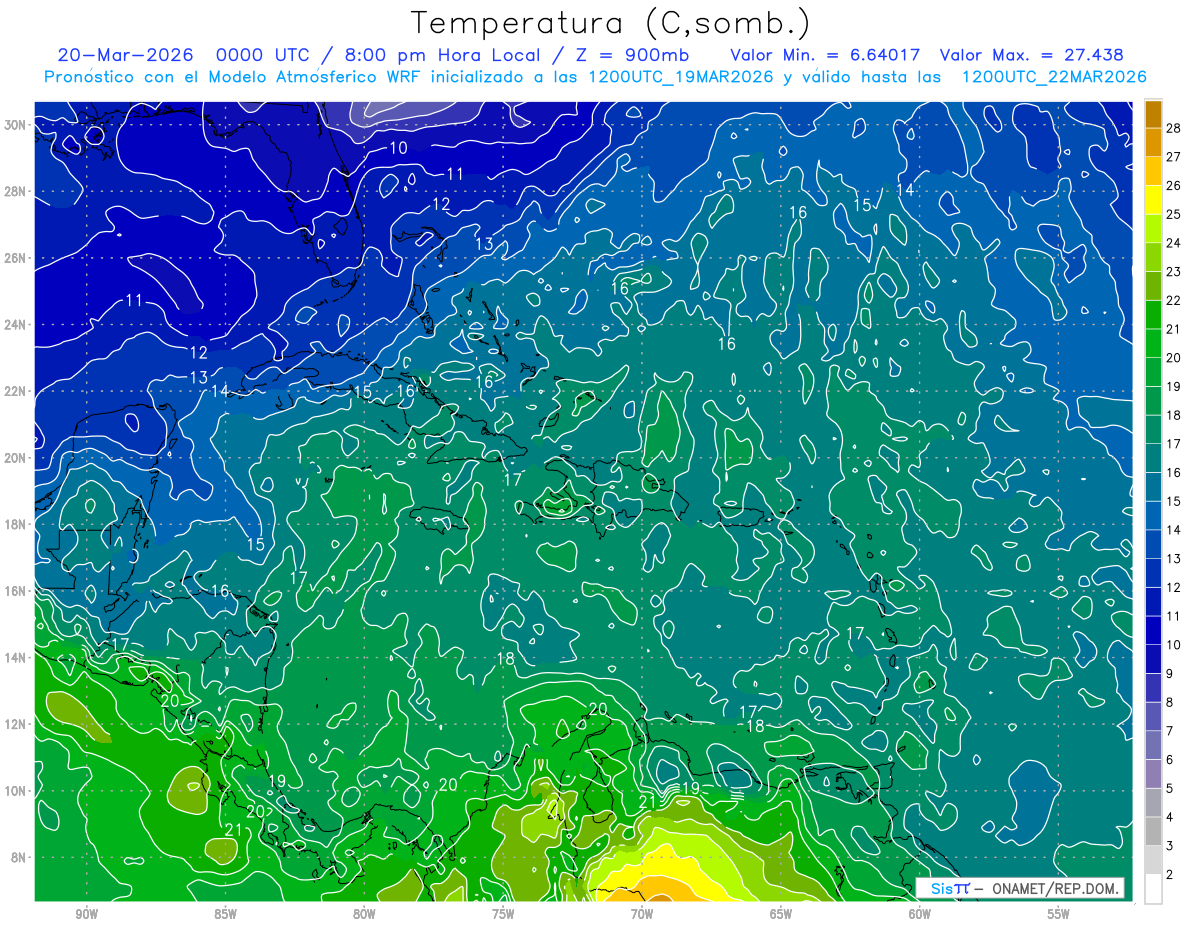1200x927 pixels.
Task: Click the Valor Min. = 6.64017 text
Action: click(825, 55)
